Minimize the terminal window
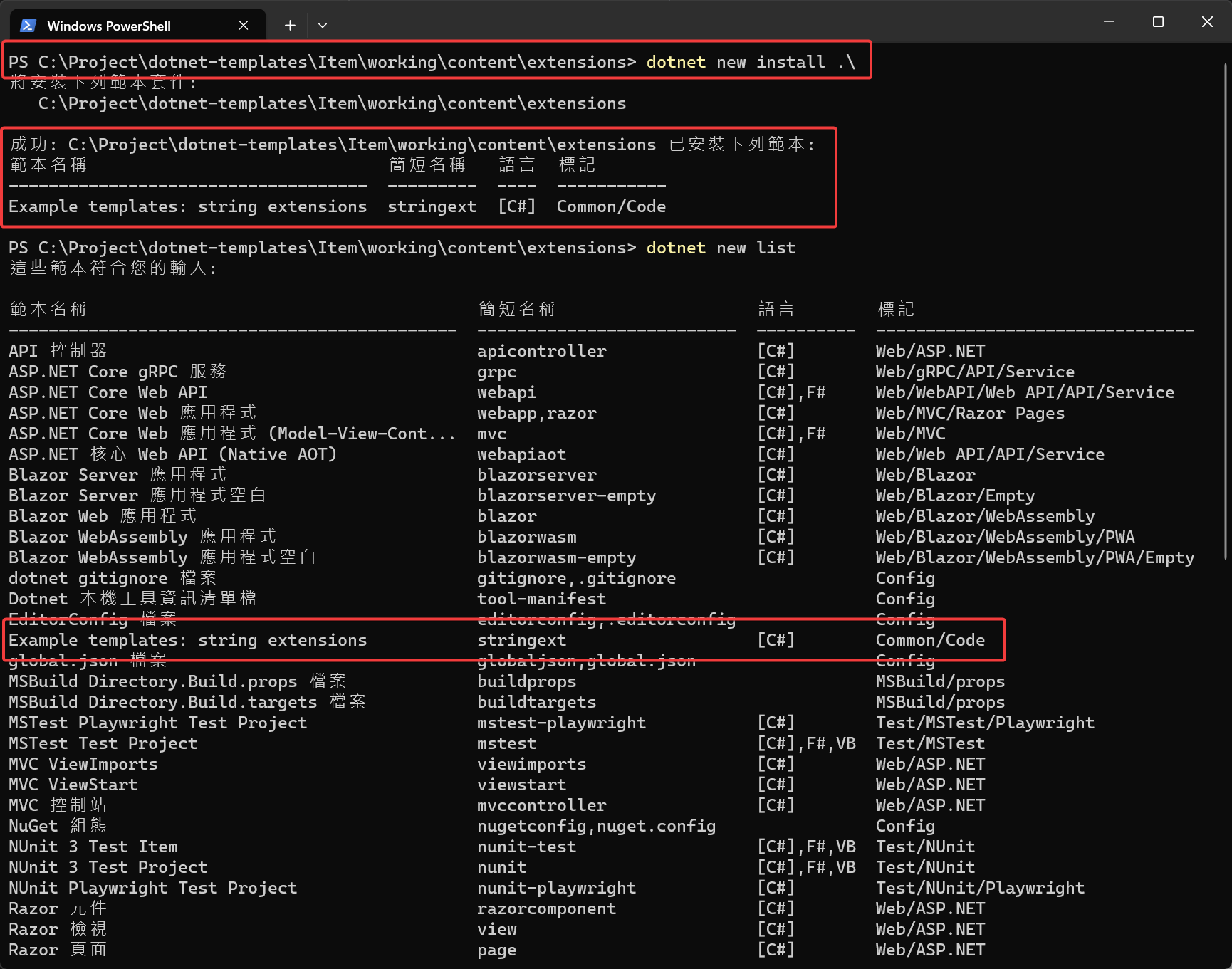1232x969 pixels. [x=1109, y=22]
